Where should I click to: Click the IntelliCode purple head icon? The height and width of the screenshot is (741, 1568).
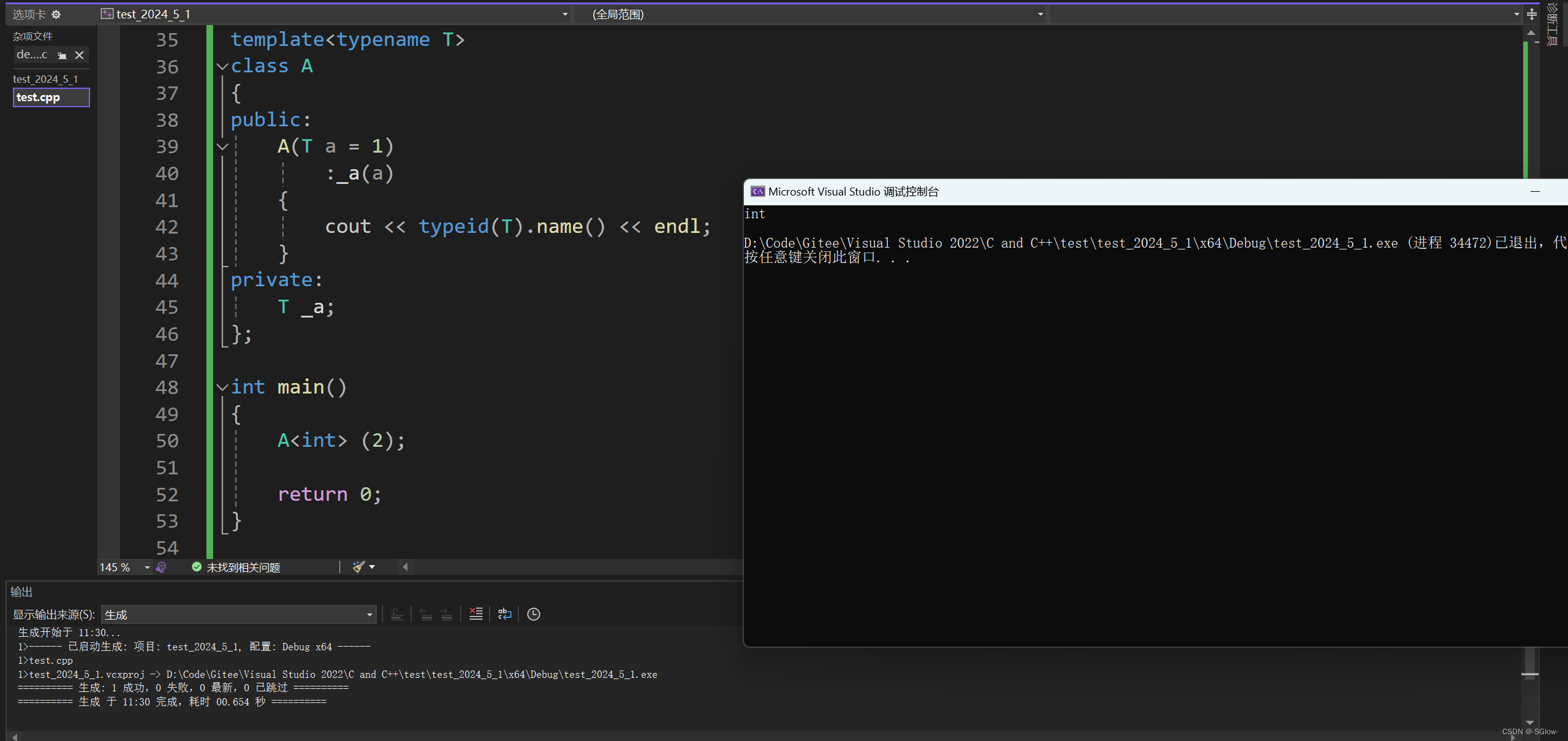point(161,568)
